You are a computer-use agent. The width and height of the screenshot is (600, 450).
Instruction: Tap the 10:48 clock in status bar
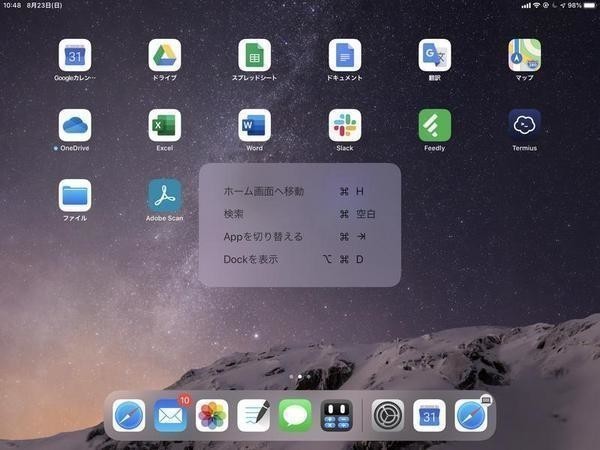tap(12, 5)
